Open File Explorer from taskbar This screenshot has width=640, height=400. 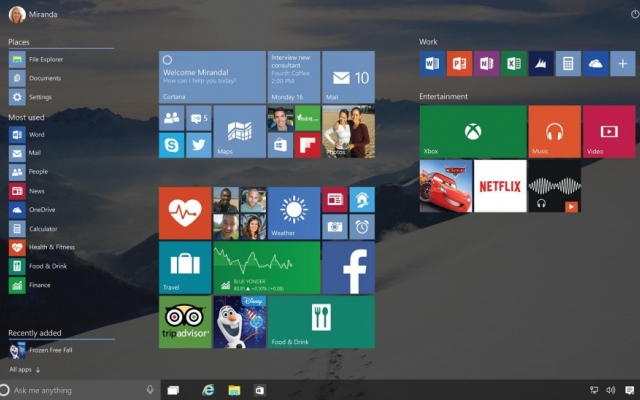(234, 391)
